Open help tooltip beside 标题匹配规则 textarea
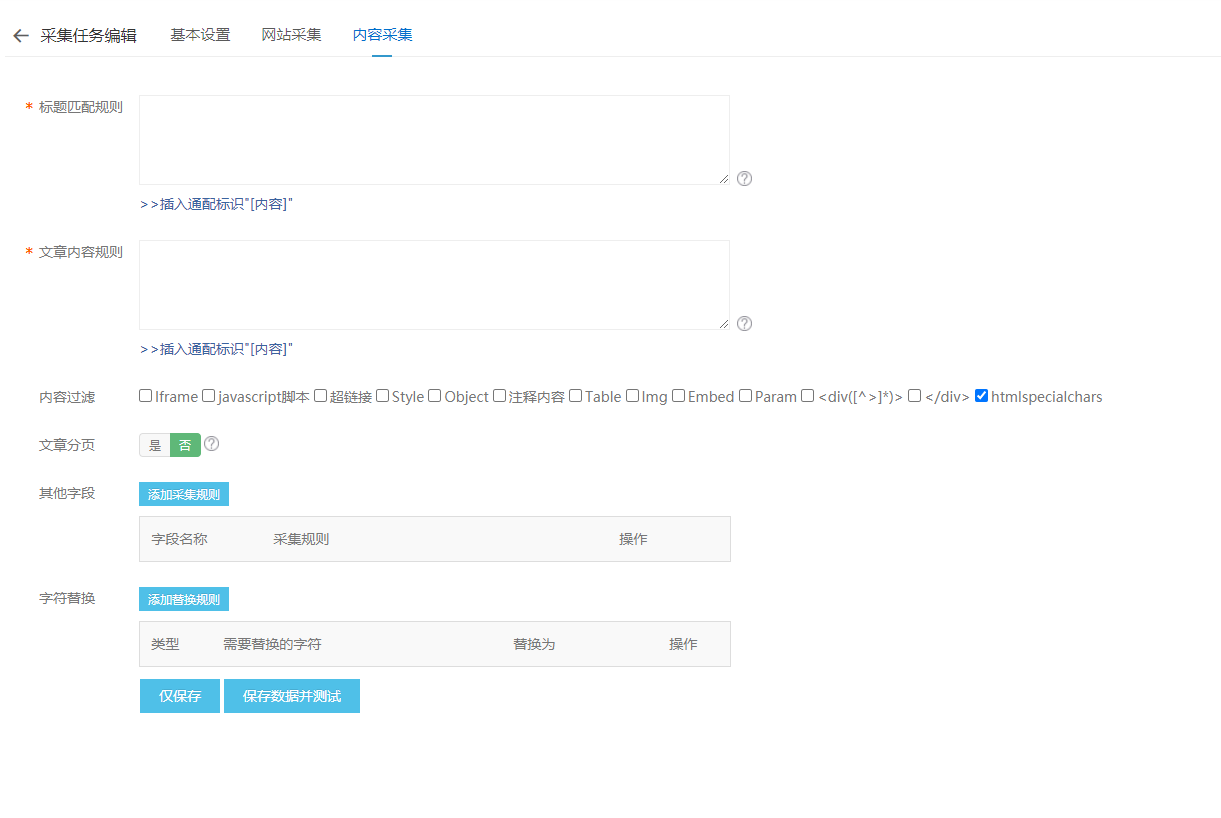 pyautogui.click(x=744, y=178)
